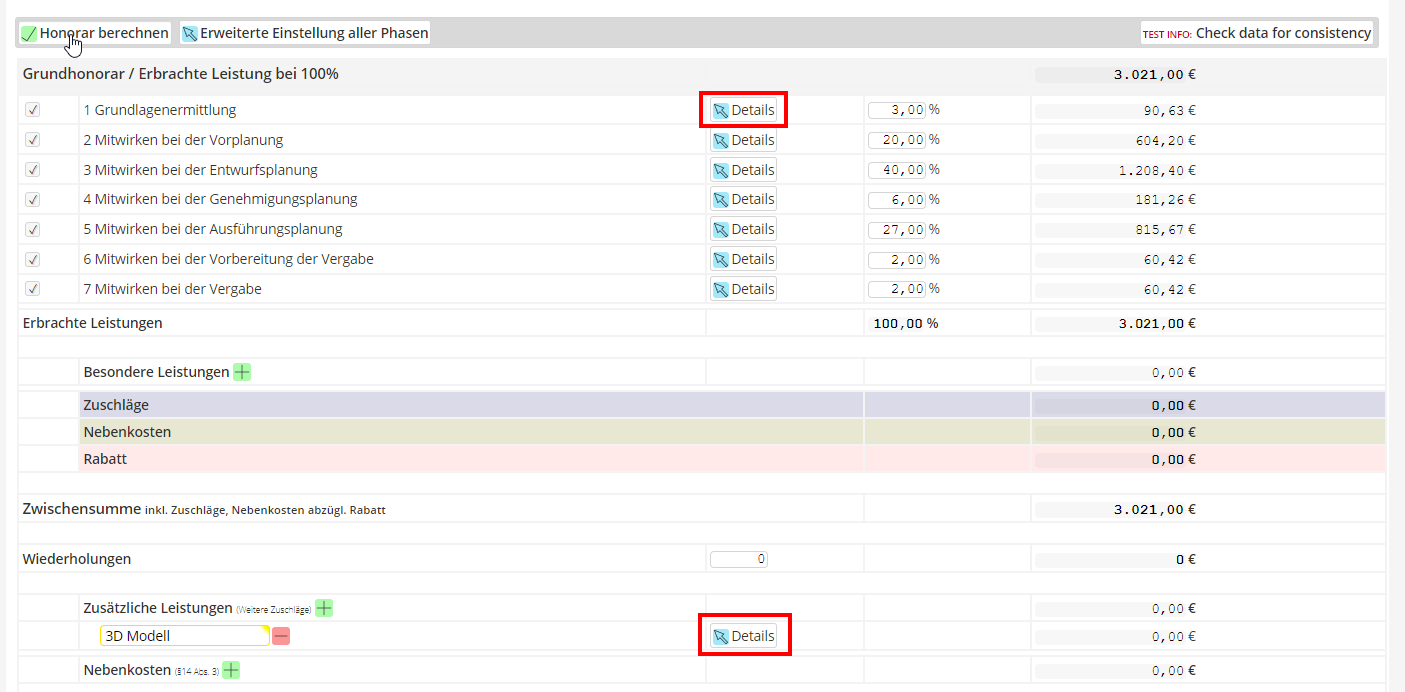
Task: Expand Details for 2 Mitwirken bei der Vorplanung
Action: 743,140
